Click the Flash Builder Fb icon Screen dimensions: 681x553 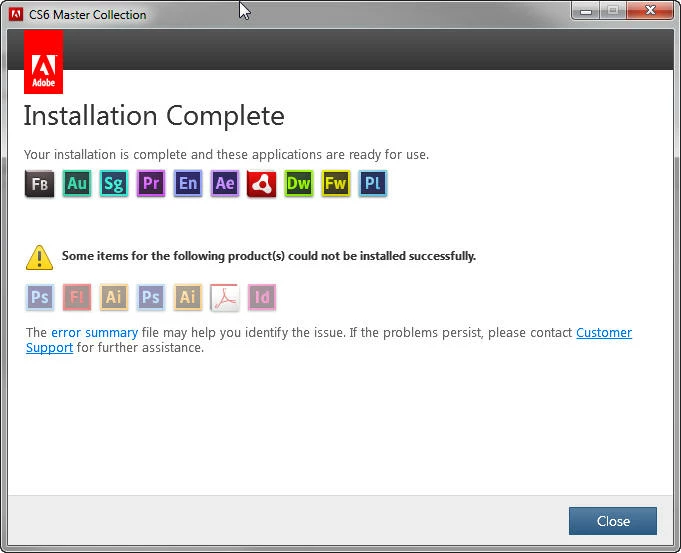[40, 184]
